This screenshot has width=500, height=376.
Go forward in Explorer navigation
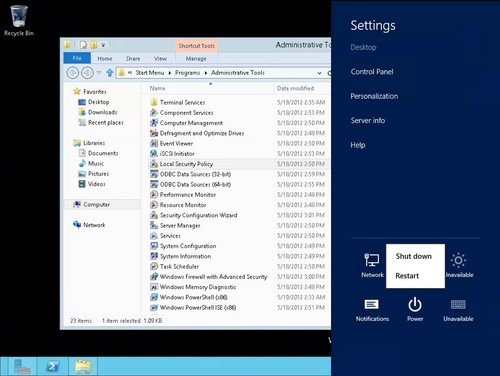tap(87, 73)
